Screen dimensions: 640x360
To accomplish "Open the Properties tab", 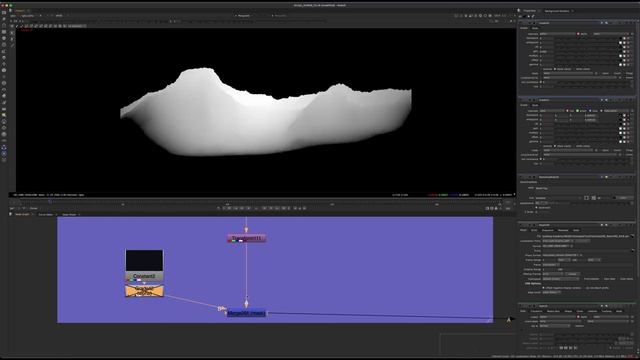I will tap(529, 11).
